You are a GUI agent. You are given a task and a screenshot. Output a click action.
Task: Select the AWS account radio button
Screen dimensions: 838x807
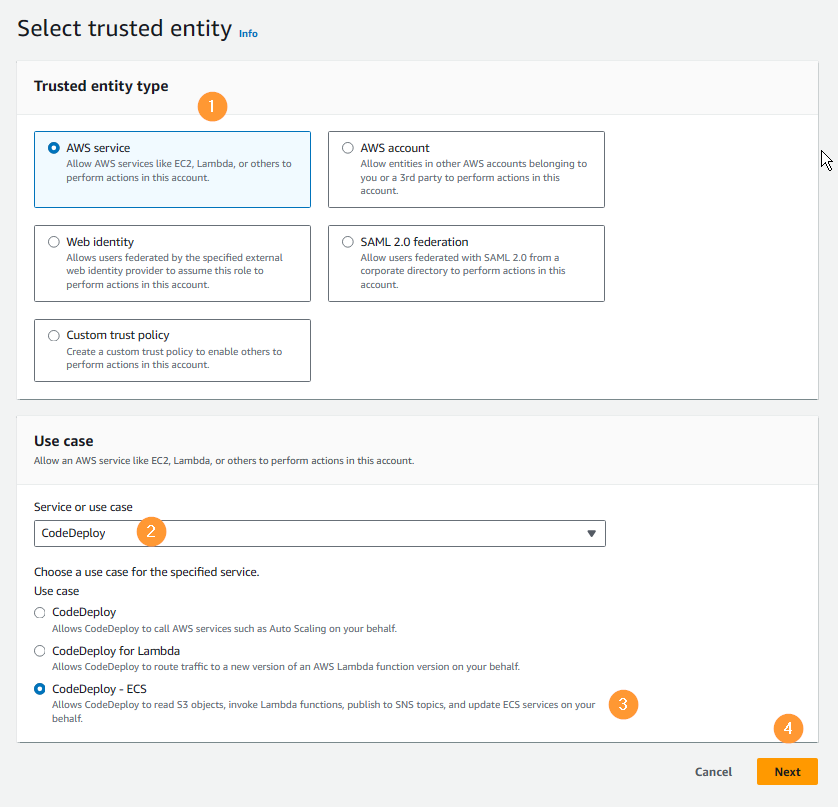tap(347, 148)
